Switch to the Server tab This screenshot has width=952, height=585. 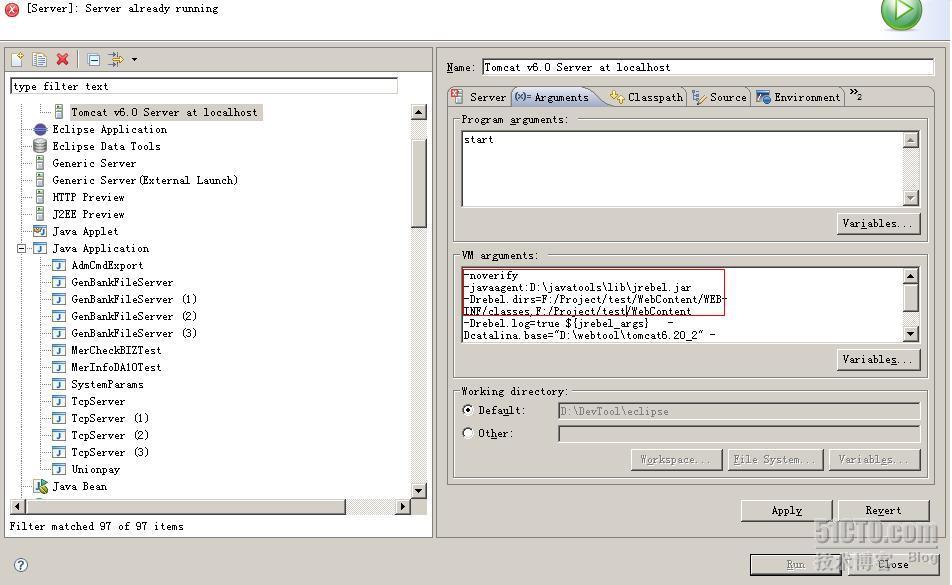(479, 97)
